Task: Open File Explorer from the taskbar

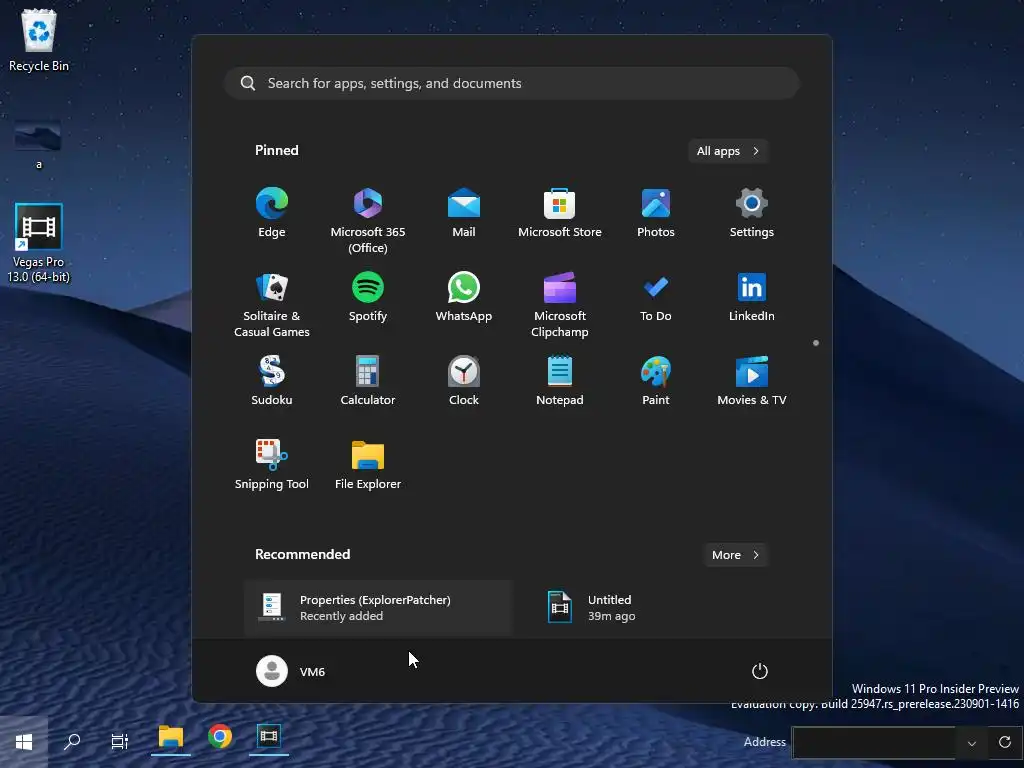Action: point(170,738)
